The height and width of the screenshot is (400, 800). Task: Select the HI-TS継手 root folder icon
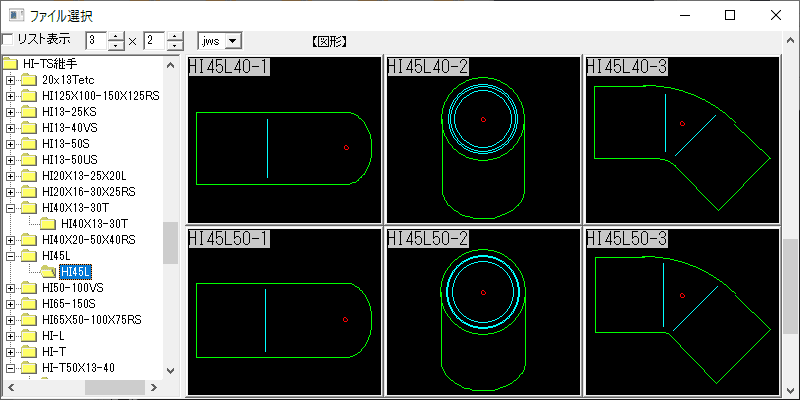11,64
